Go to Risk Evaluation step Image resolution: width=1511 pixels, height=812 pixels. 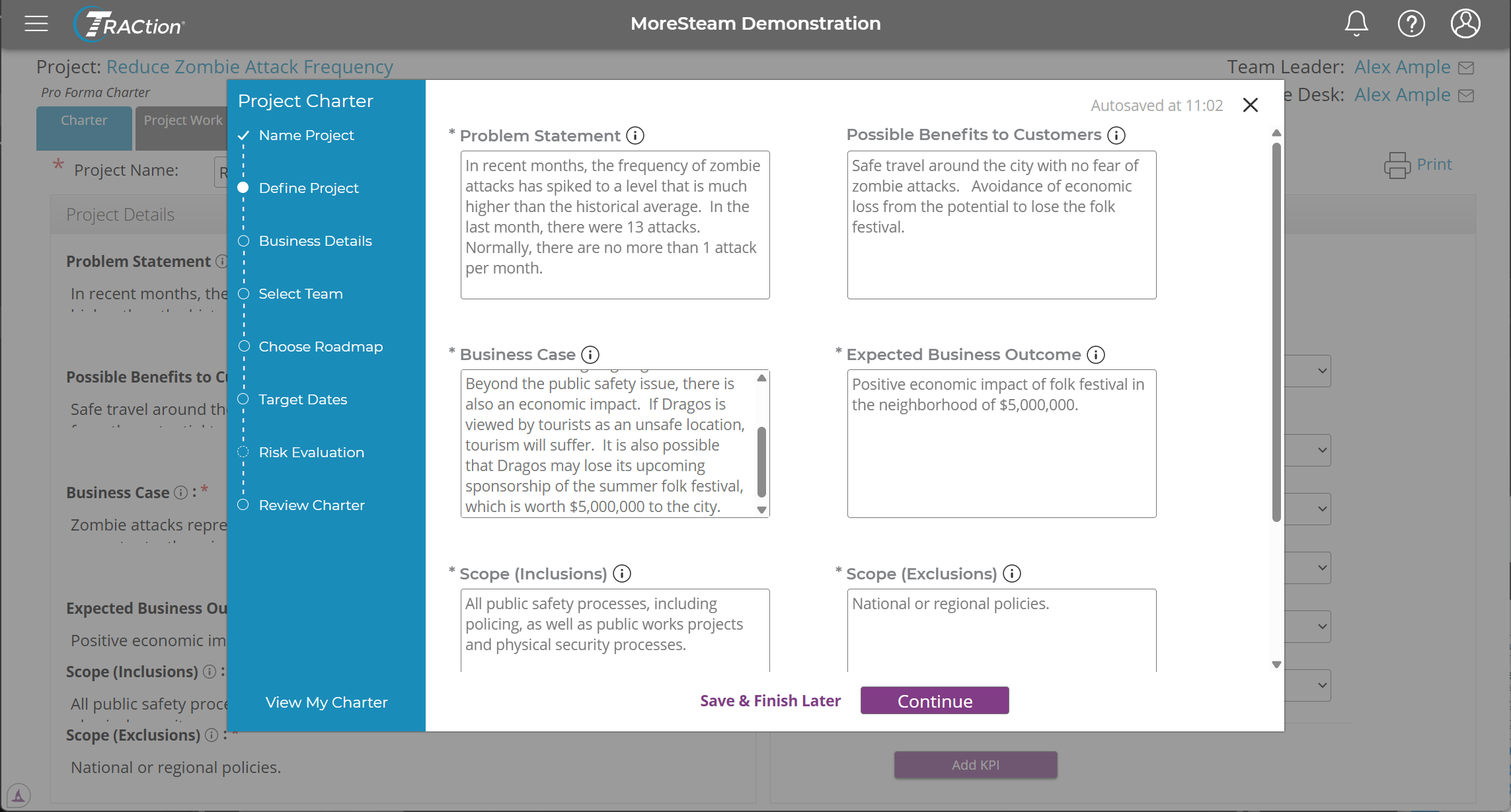point(311,453)
